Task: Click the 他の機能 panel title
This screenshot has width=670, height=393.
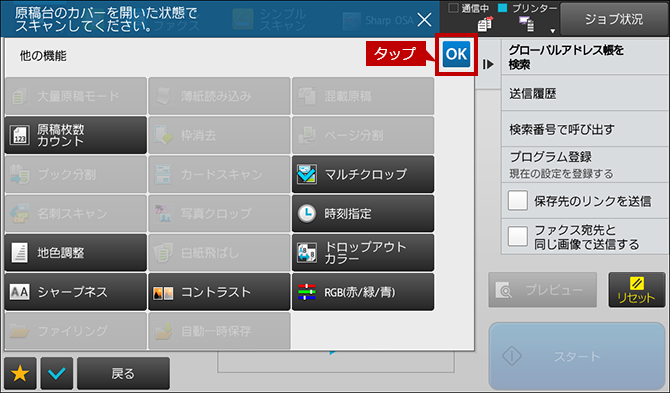Action: pos(43,56)
